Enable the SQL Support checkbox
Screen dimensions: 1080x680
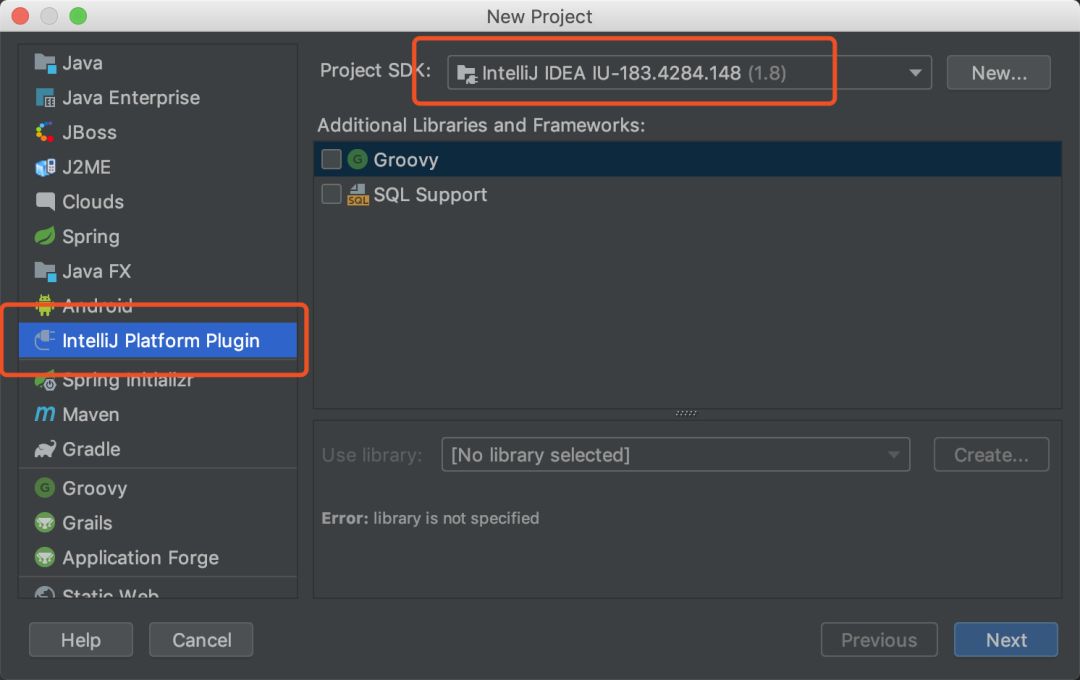(331, 194)
